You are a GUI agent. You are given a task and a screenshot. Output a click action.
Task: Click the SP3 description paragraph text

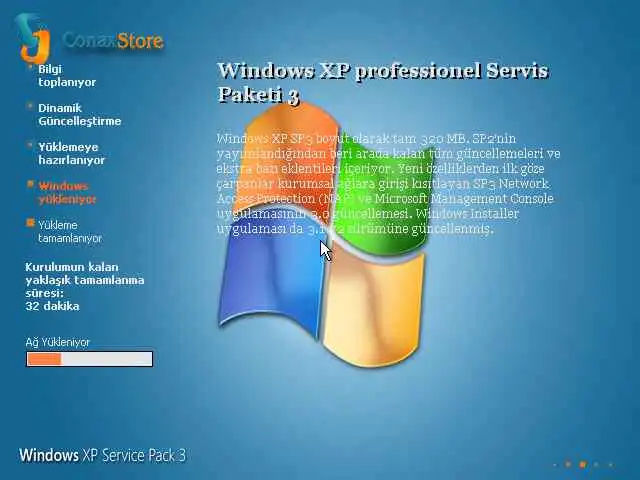coord(388,183)
